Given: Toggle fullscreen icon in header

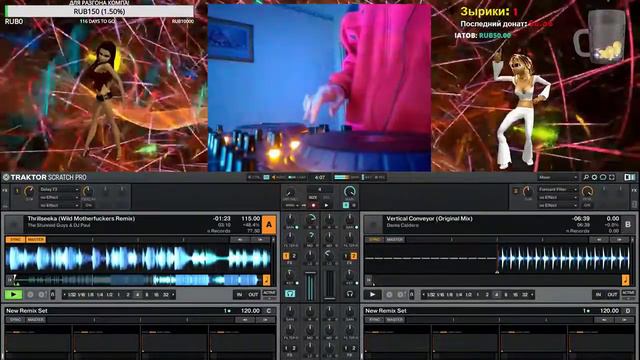Looking at the screenshot, I should 611,177.
